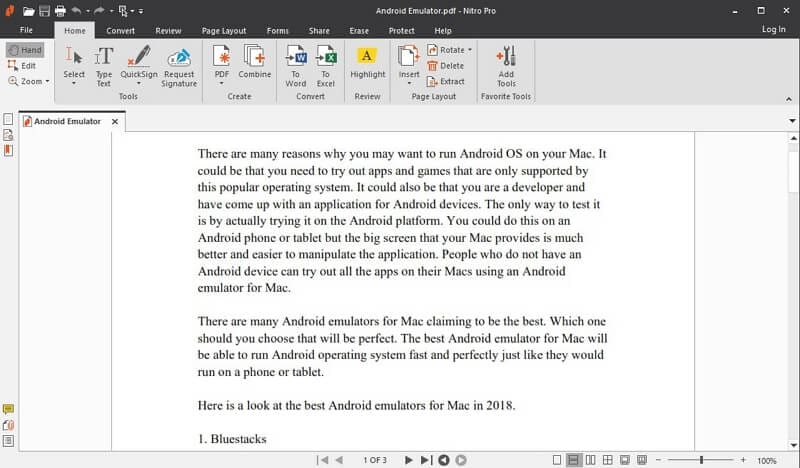
Task: Collapse the ribbon with the chevron
Action: coord(789,99)
